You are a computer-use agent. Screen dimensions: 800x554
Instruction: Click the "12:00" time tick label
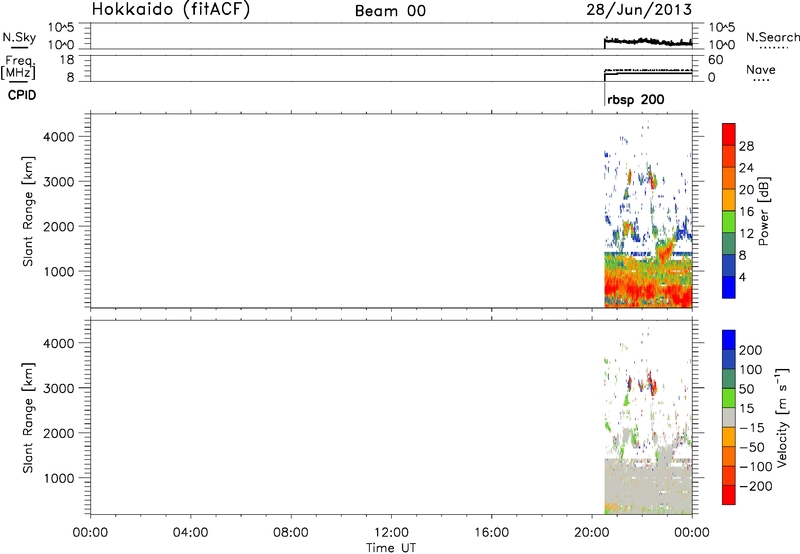point(391,533)
